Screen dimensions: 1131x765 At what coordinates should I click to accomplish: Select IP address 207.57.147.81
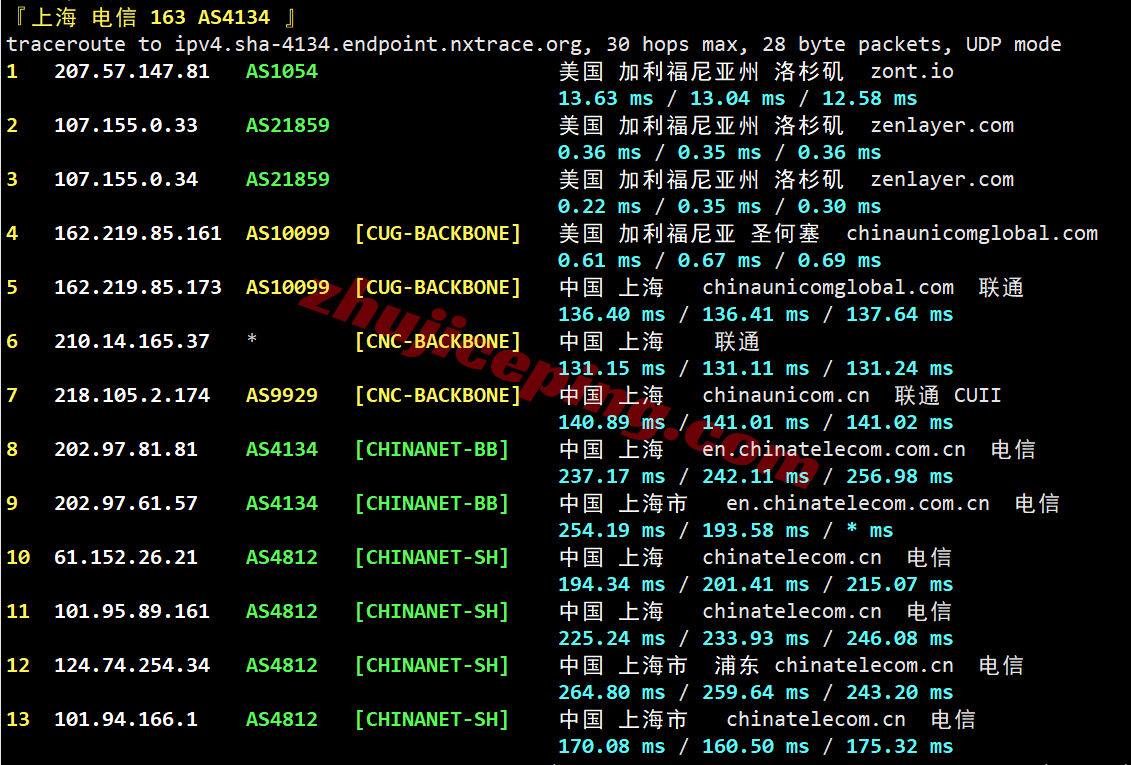click(132, 71)
